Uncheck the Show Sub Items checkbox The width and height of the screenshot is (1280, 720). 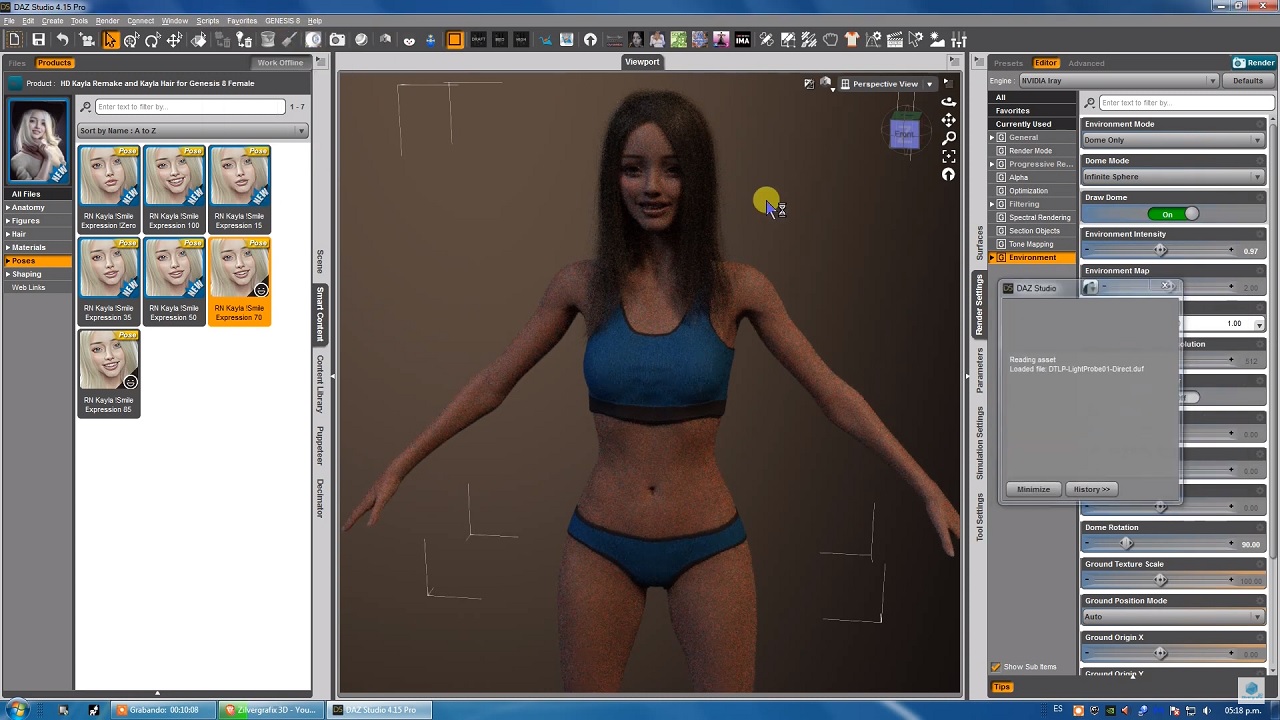[996, 667]
